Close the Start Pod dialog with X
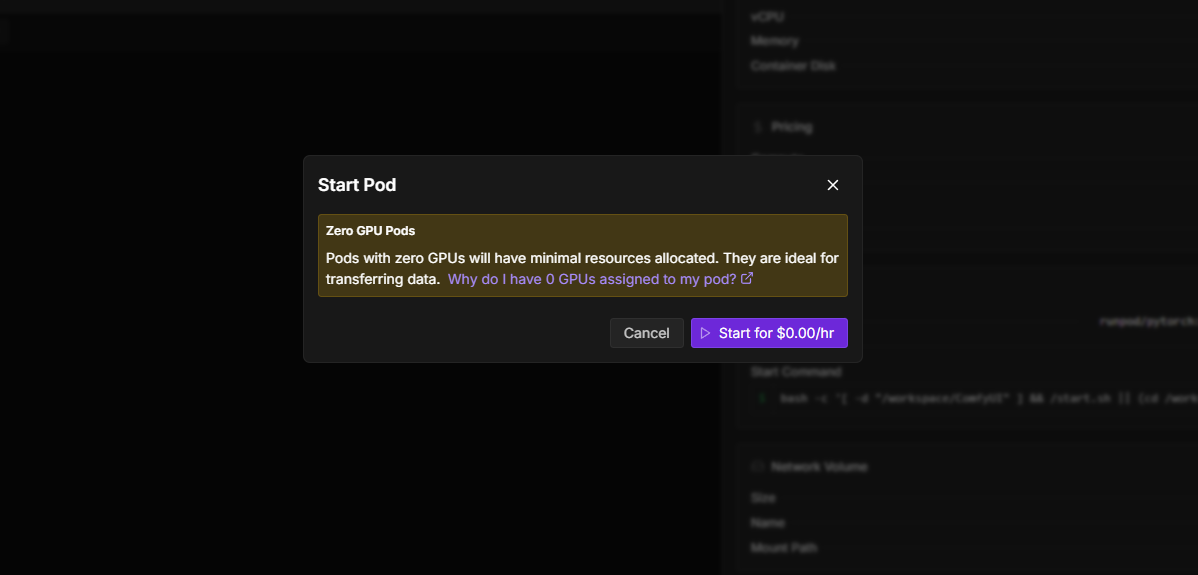 pos(833,185)
